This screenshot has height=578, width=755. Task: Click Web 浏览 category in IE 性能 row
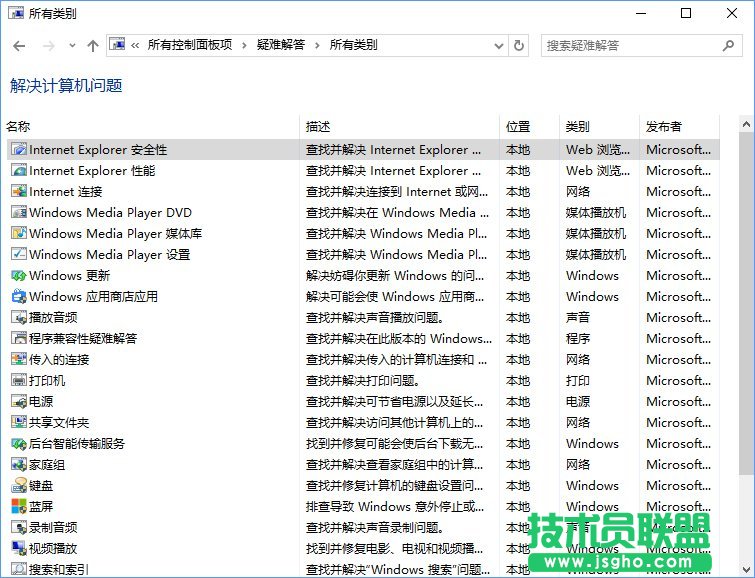click(x=598, y=171)
